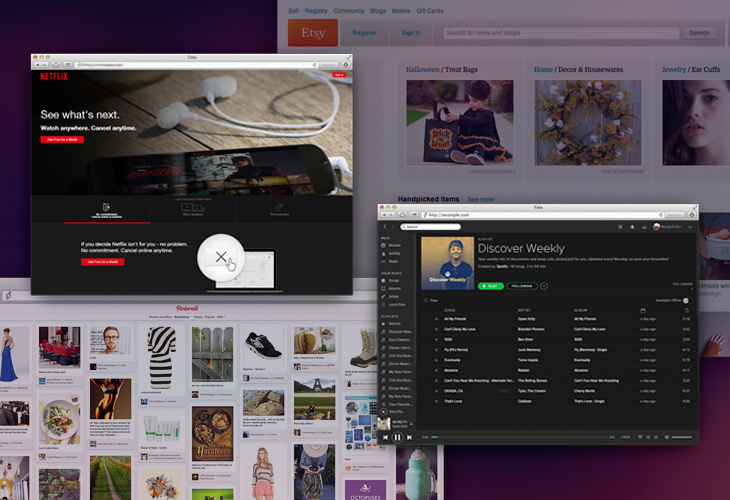The width and height of the screenshot is (730, 500).
Task: Click Join Free for a Month under See what's next
Action: tap(62, 140)
